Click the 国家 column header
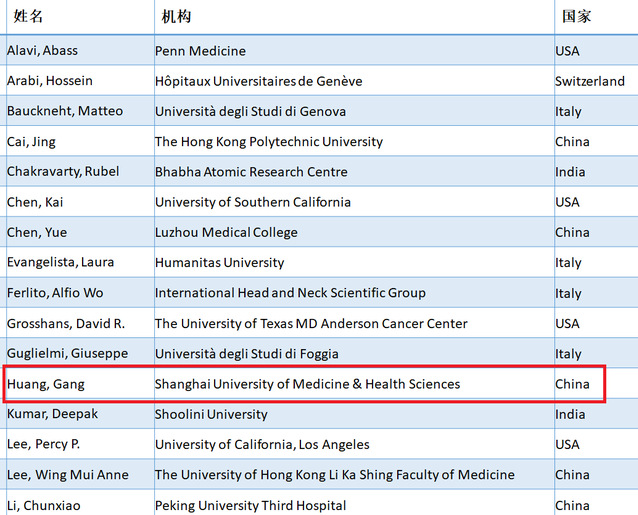 (576, 17)
